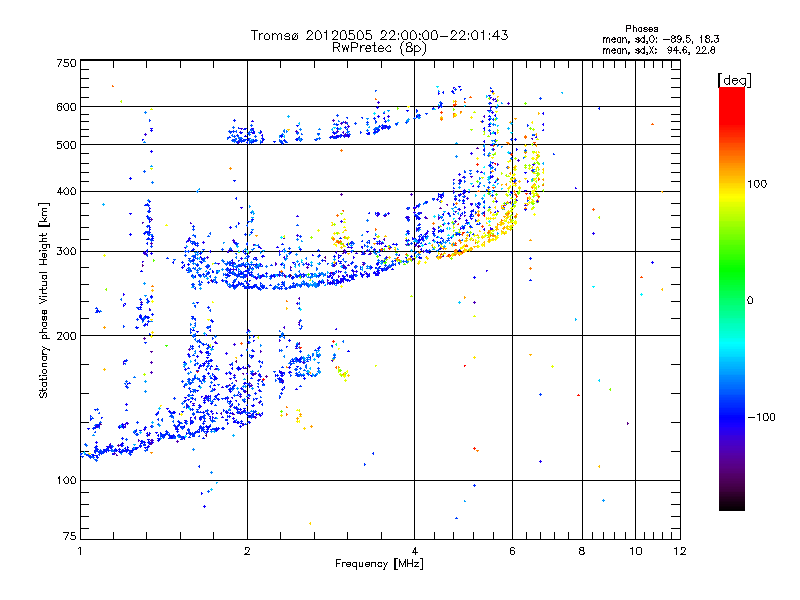800x600 pixels.
Task: Click the '200' tick label on height axis
Action: [66, 336]
